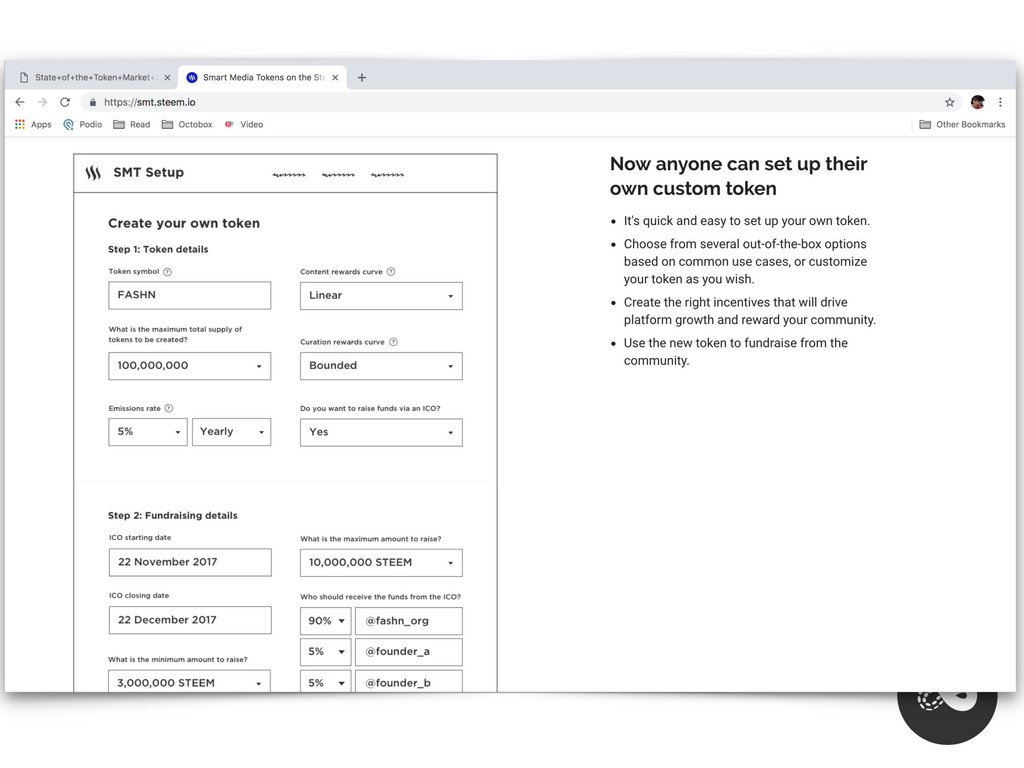This screenshot has height=768, width=1024.
Task: Open the Video bookmark
Action: point(244,124)
